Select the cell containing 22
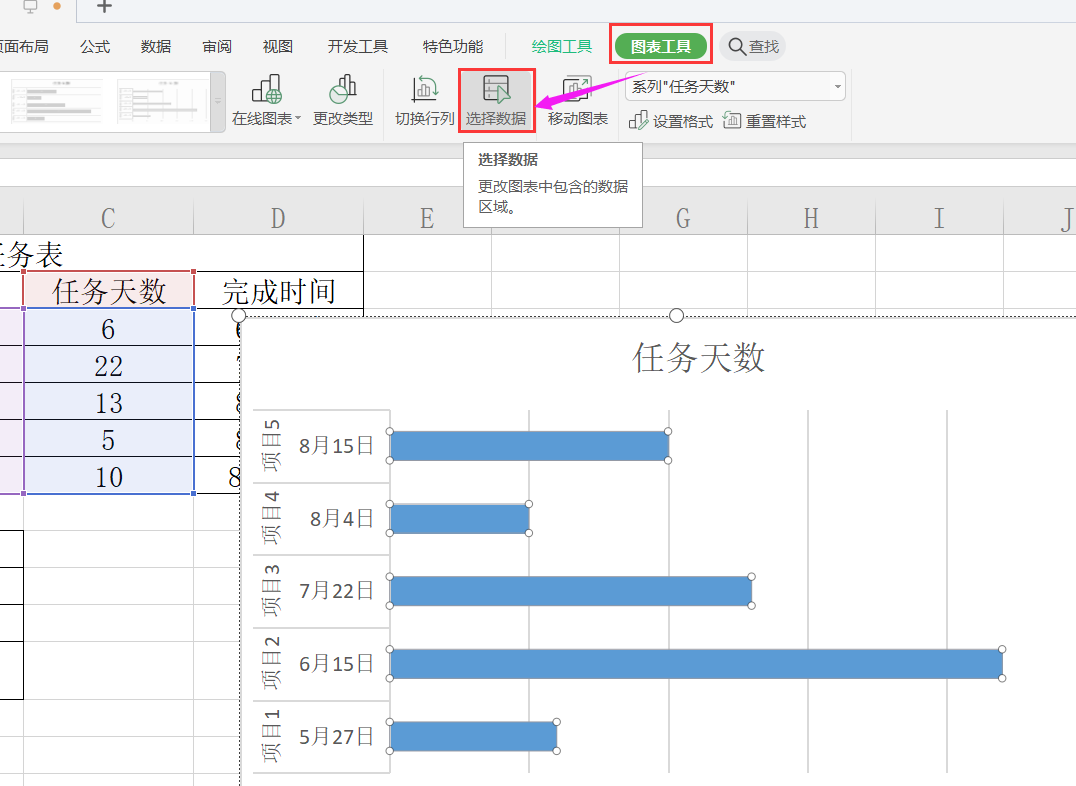The height and width of the screenshot is (786, 1076). click(108, 365)
